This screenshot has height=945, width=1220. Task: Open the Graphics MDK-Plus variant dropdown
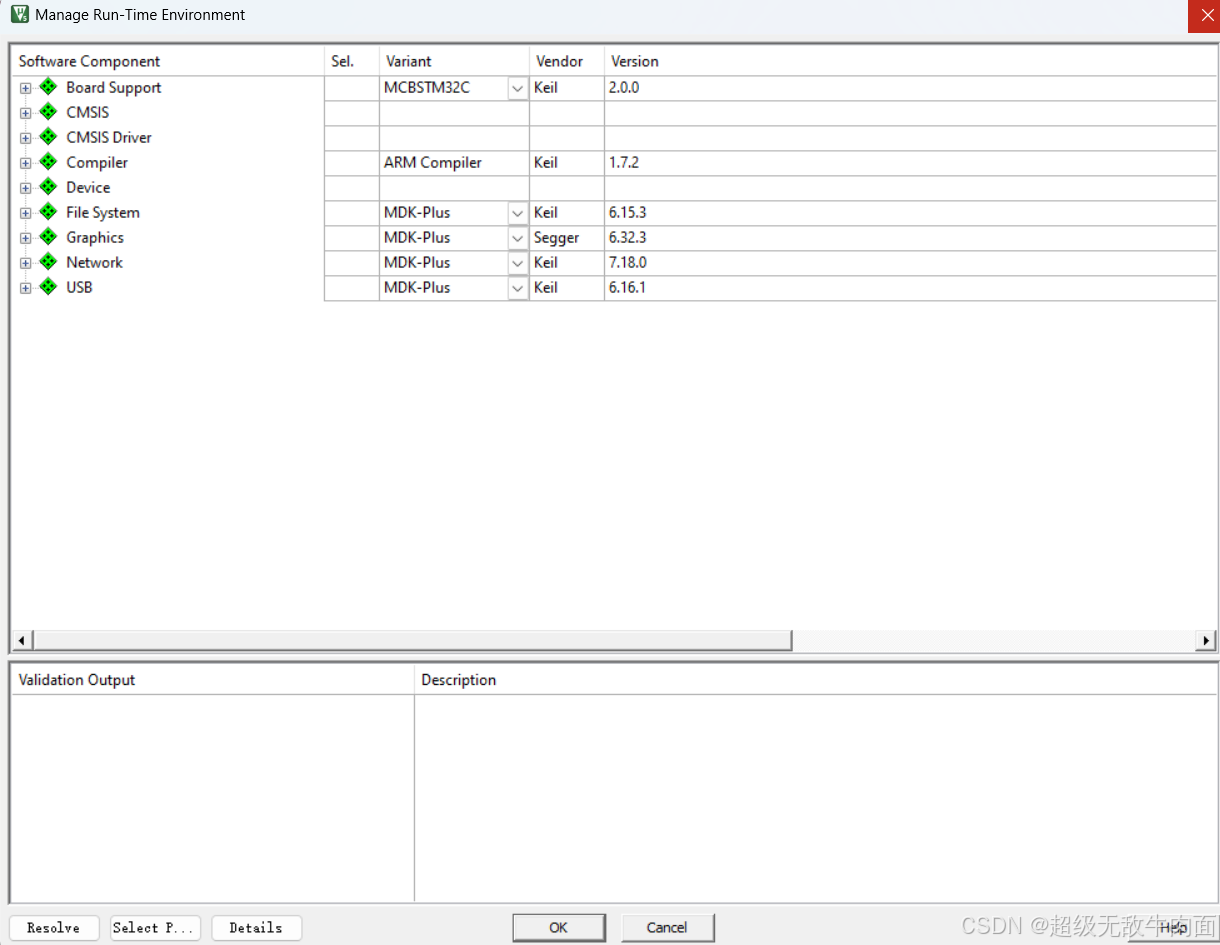pos(517,238)
